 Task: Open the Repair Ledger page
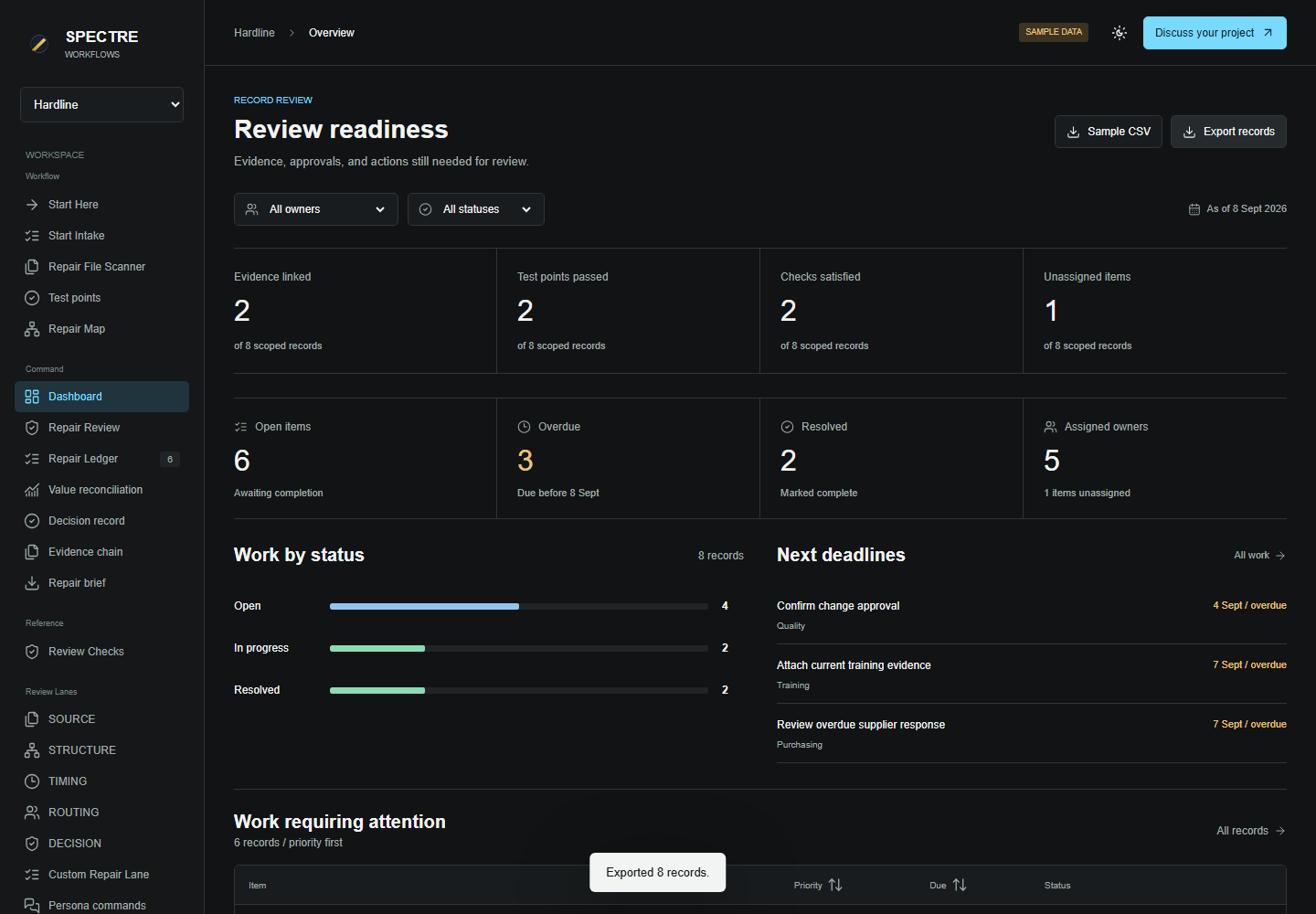[101, 459]
